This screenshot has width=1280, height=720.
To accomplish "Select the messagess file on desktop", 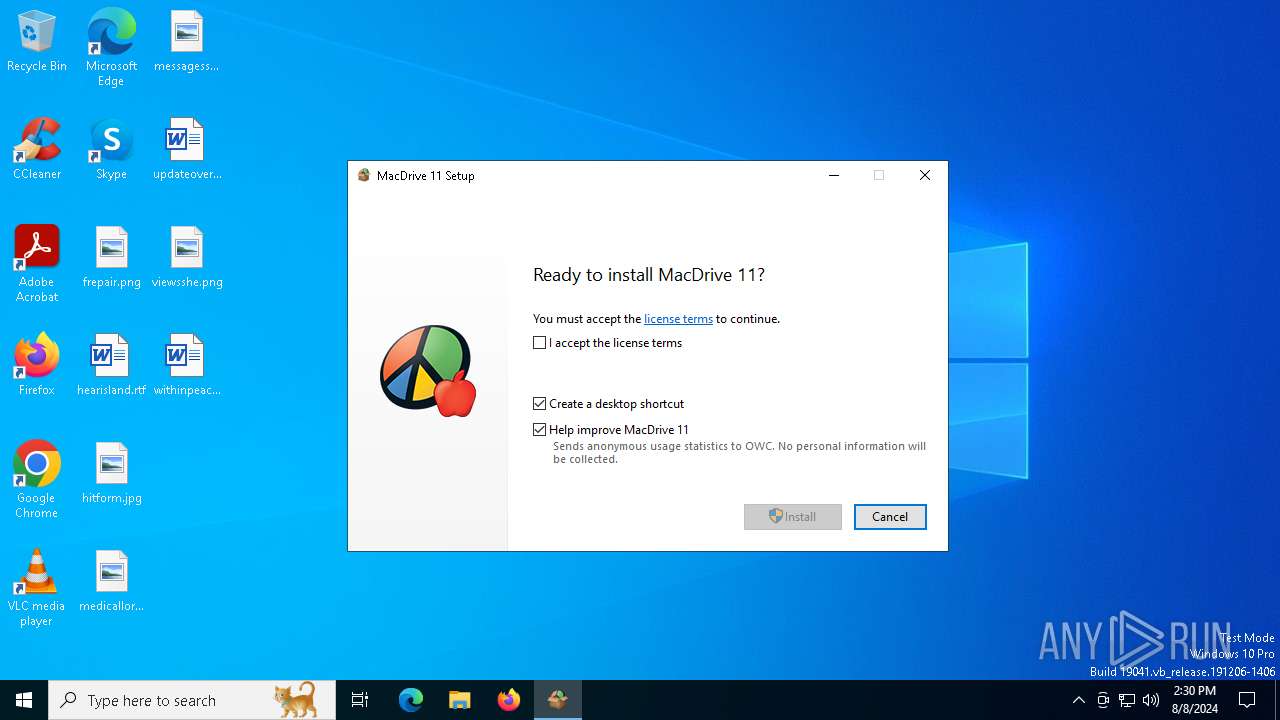I will 187,42.
